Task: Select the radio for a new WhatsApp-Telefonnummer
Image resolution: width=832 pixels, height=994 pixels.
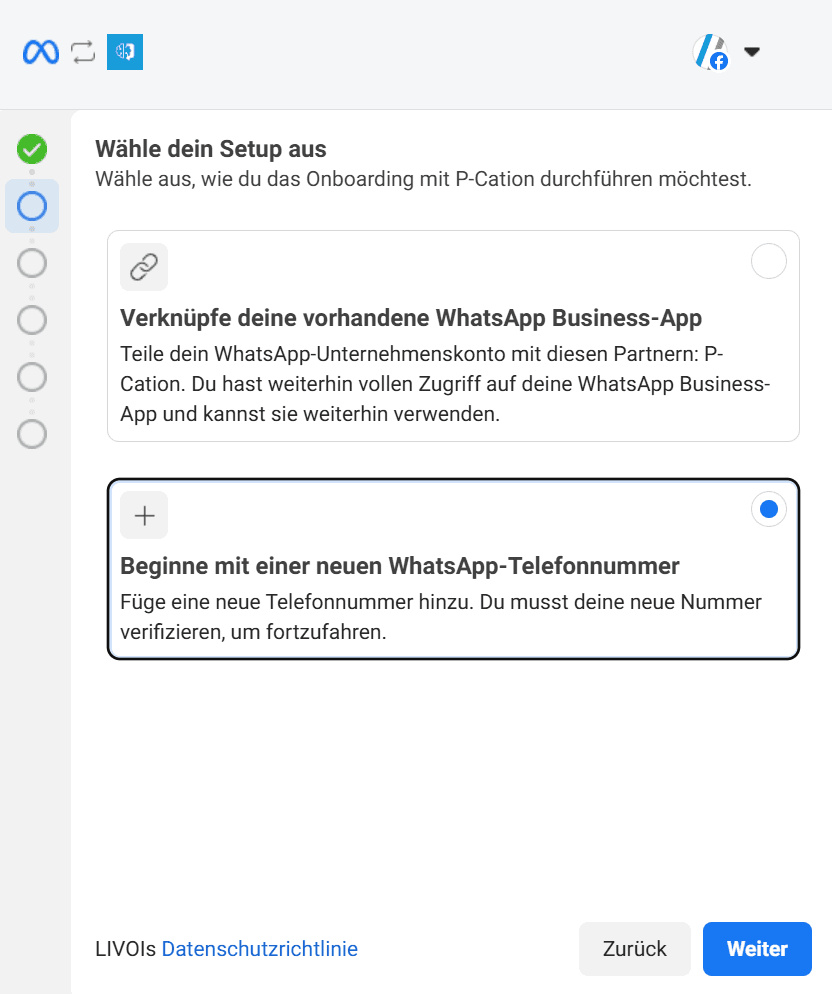Action: 768,509
